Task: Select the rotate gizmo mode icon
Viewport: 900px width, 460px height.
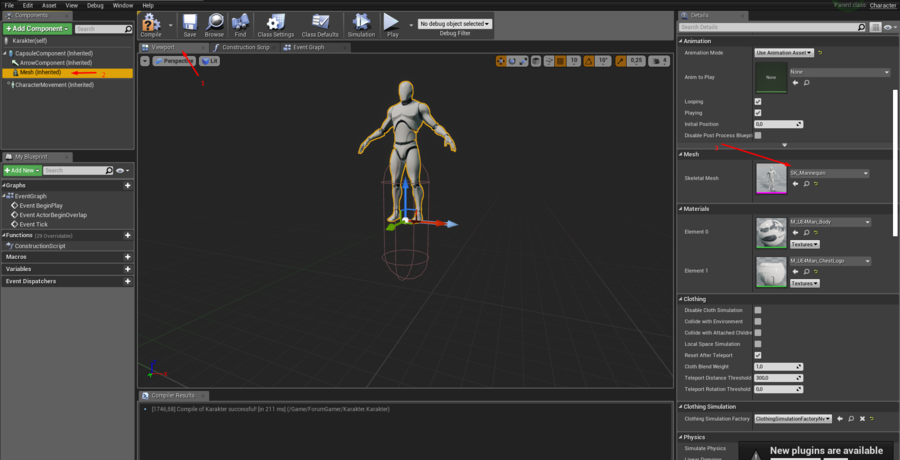Action: [512, 61]
